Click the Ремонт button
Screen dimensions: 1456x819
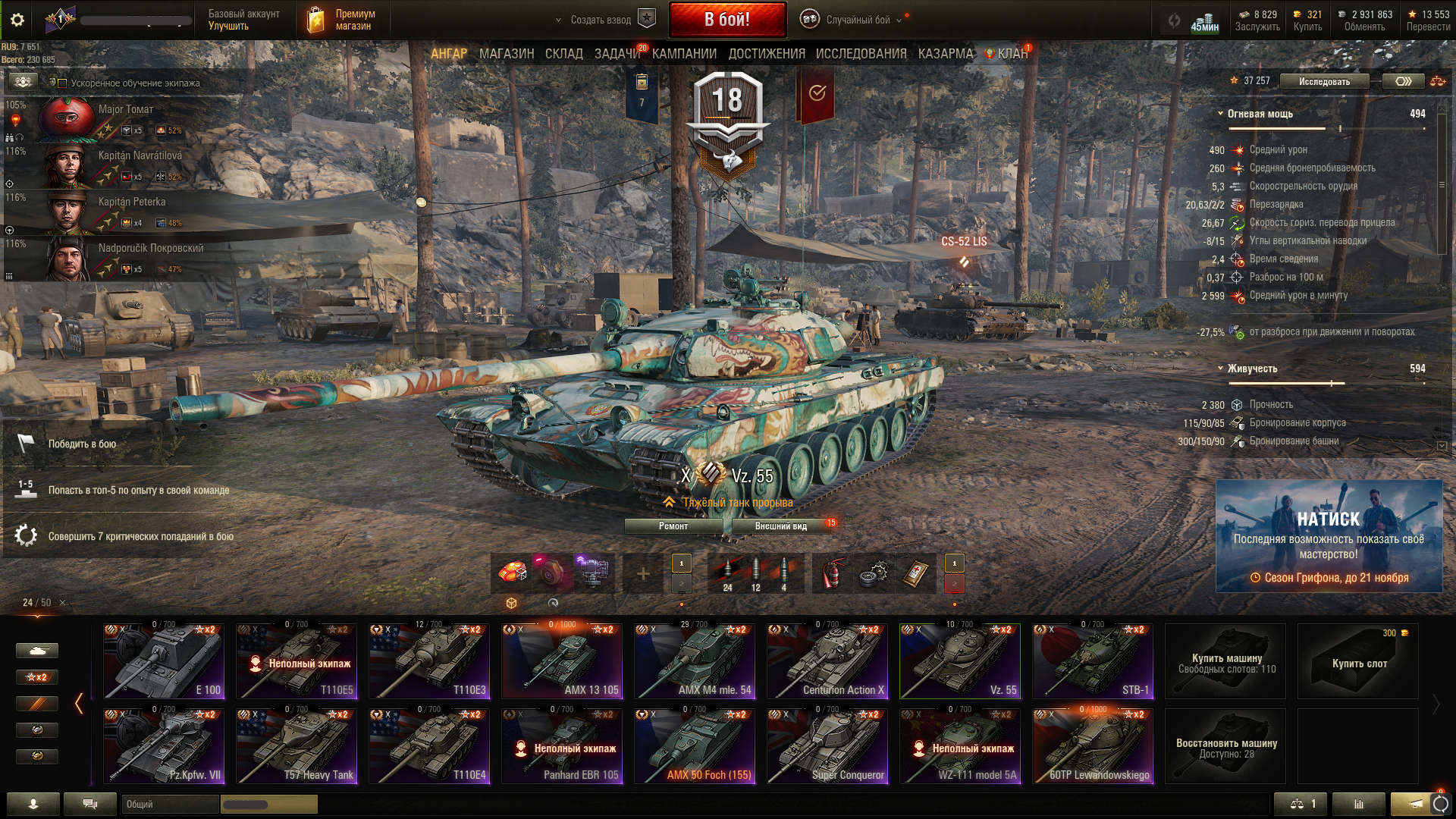(673, 526)
